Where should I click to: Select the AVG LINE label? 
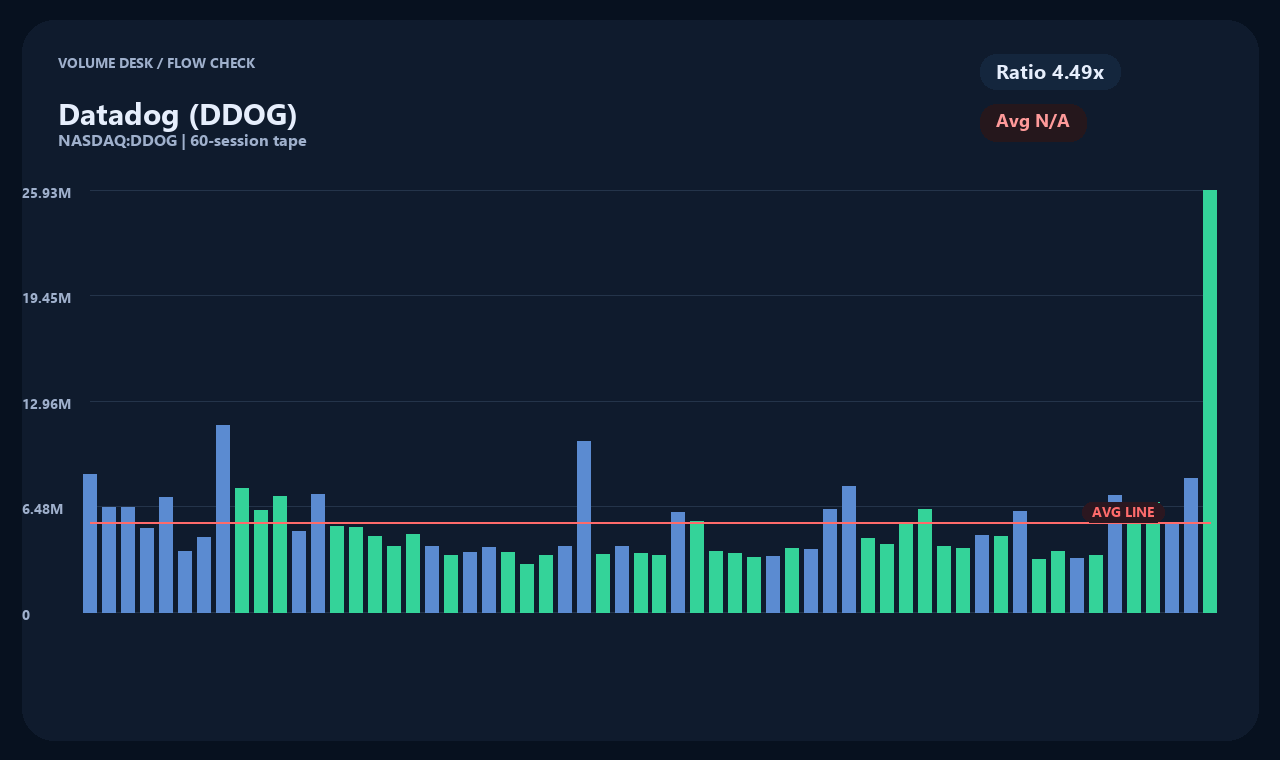tap(1123, 512)
